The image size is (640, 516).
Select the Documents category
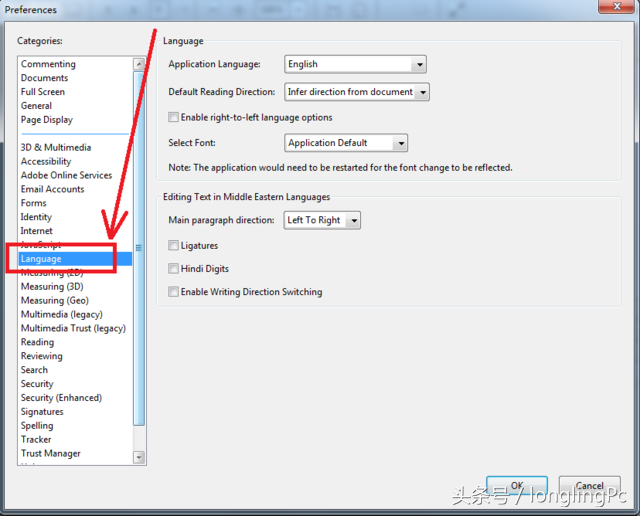tap(44, 78)
